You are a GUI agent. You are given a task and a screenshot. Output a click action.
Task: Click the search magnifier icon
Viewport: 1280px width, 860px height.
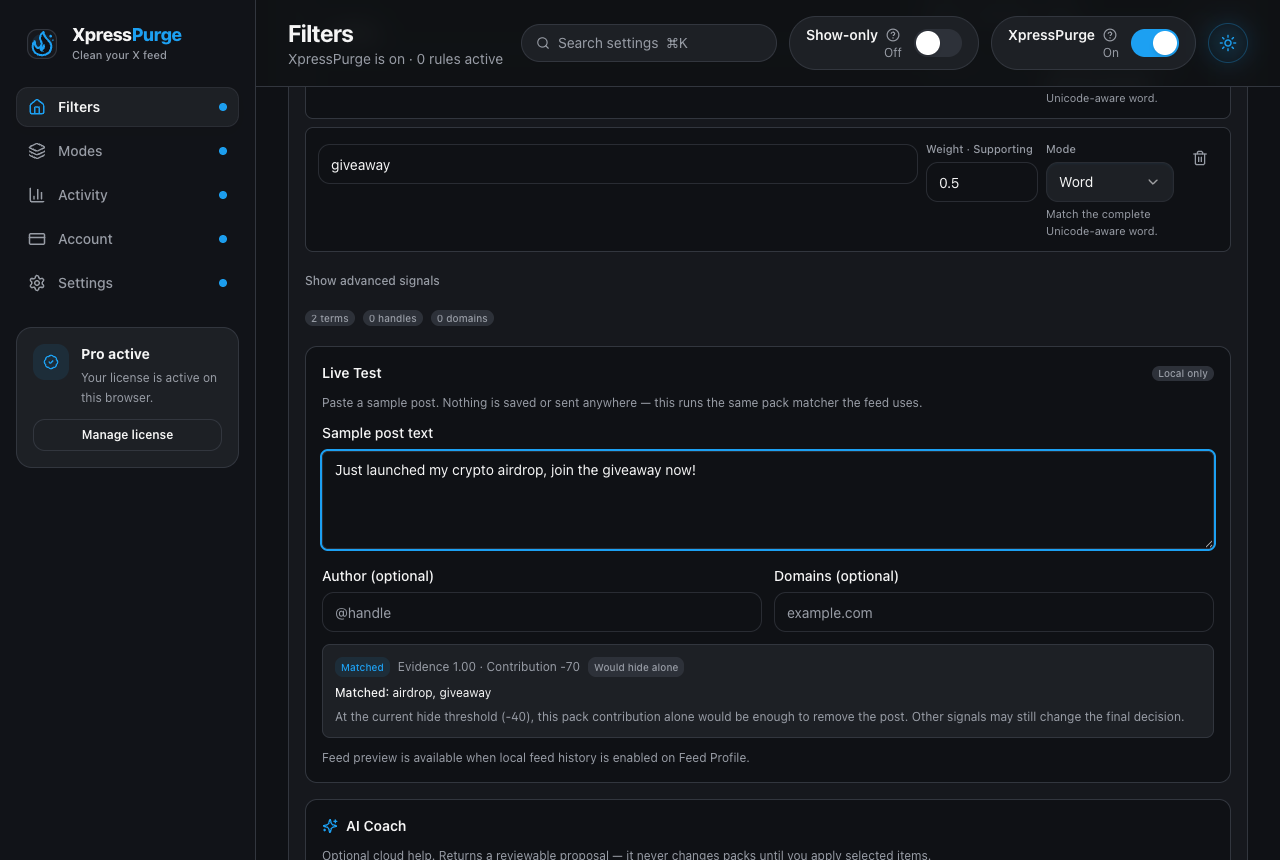click(x=543, y=43)
